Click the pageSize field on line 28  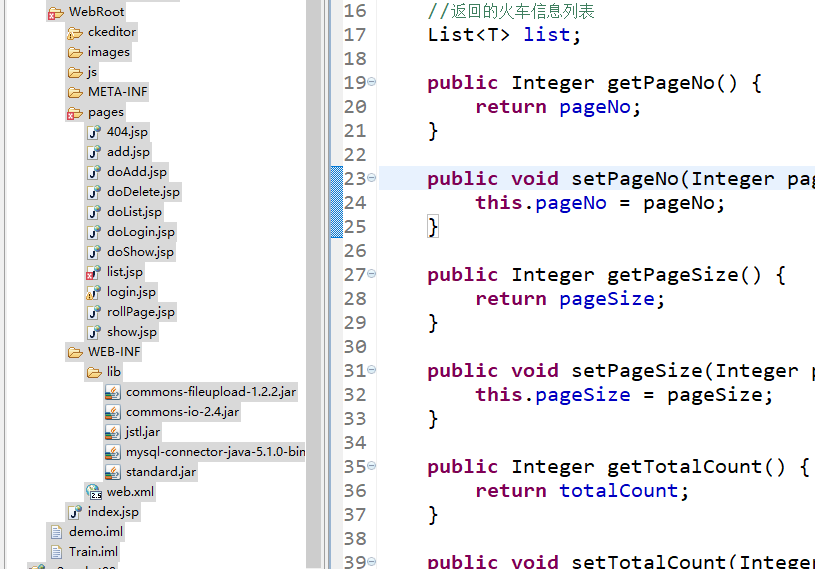(607, 299)
